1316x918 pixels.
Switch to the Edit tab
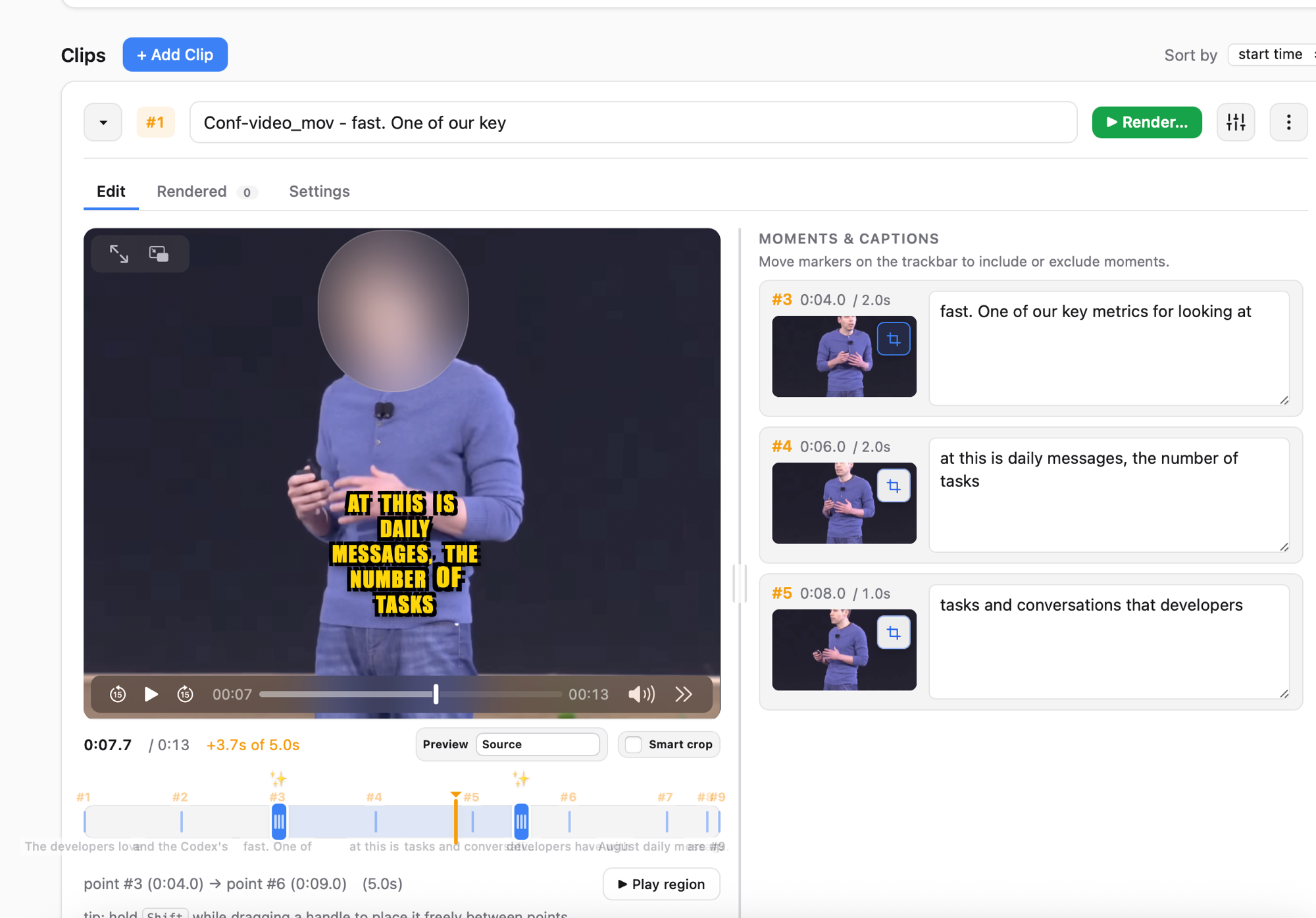tap(111, 191)
